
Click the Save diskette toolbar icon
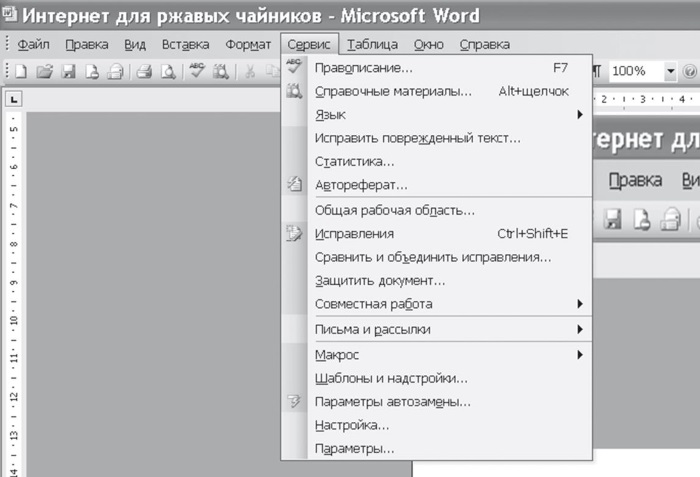[68, 71]
